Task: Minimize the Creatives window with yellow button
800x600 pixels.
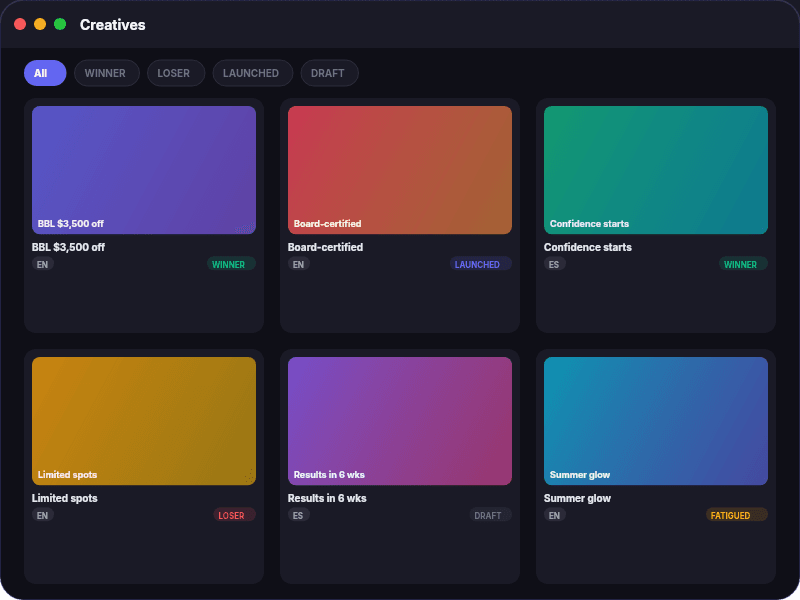Action: click(40, 24)
